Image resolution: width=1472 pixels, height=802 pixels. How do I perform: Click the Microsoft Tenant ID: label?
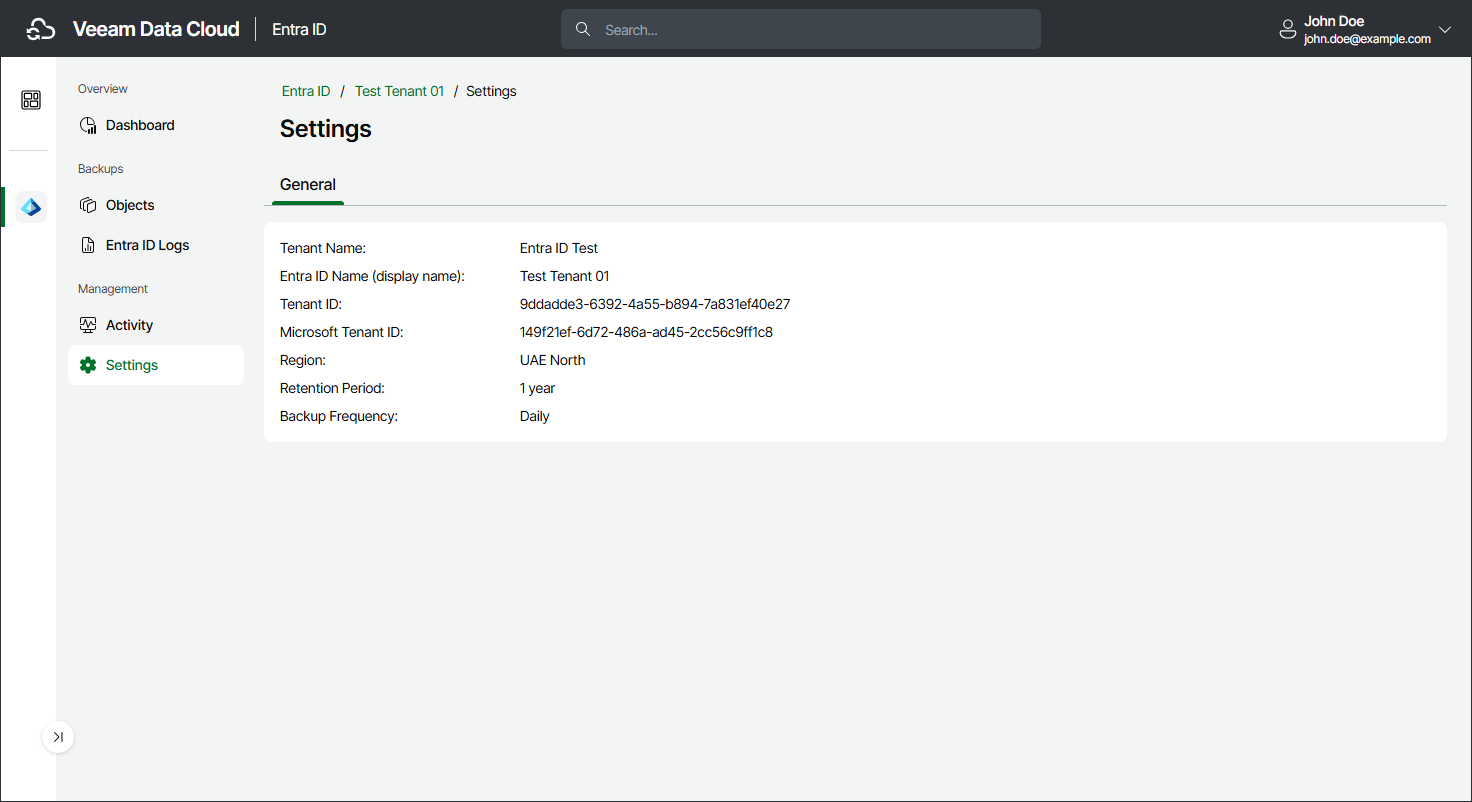pyautogui.click(x=342, y=332)
